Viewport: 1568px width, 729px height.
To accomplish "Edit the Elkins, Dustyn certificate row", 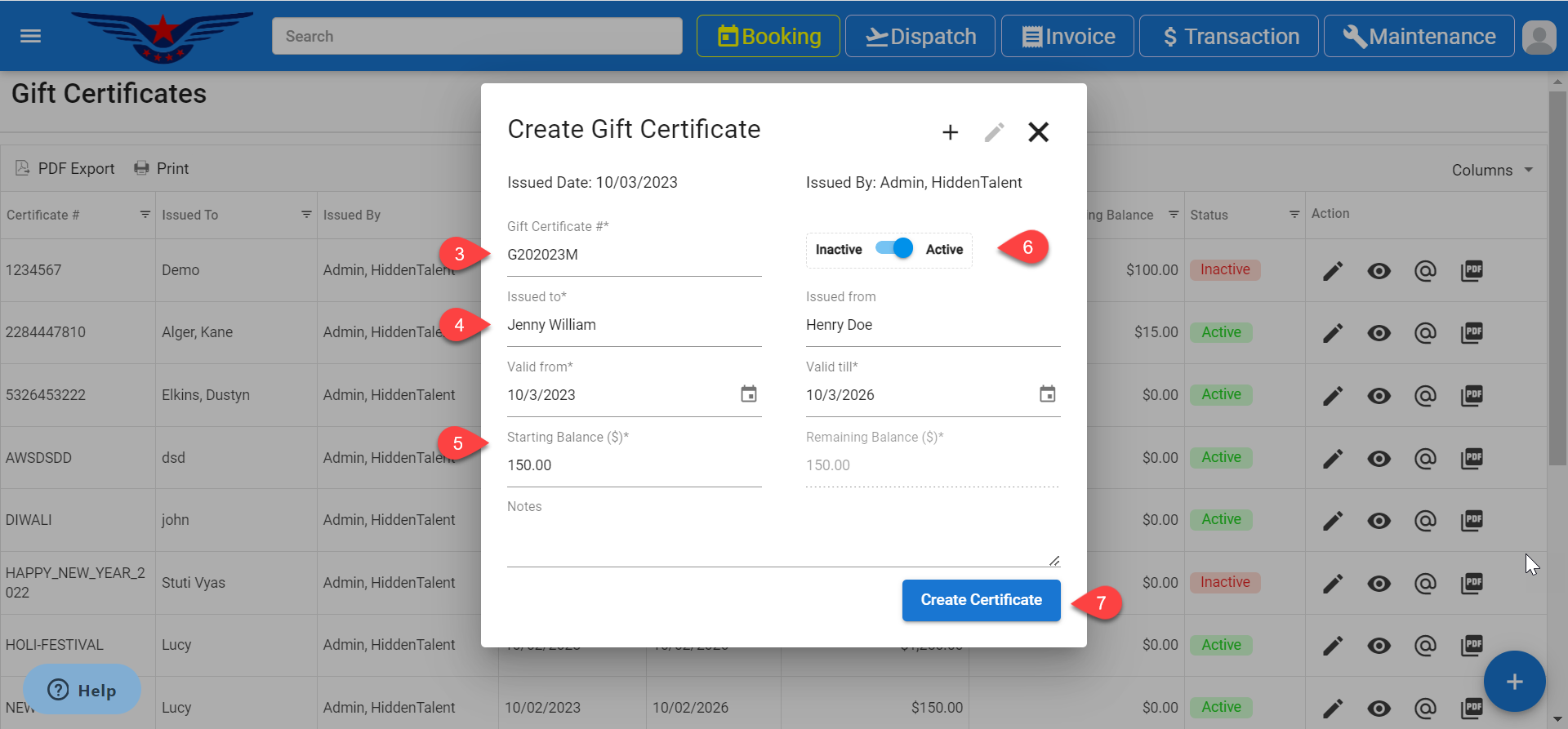I will coord(1333,396).
